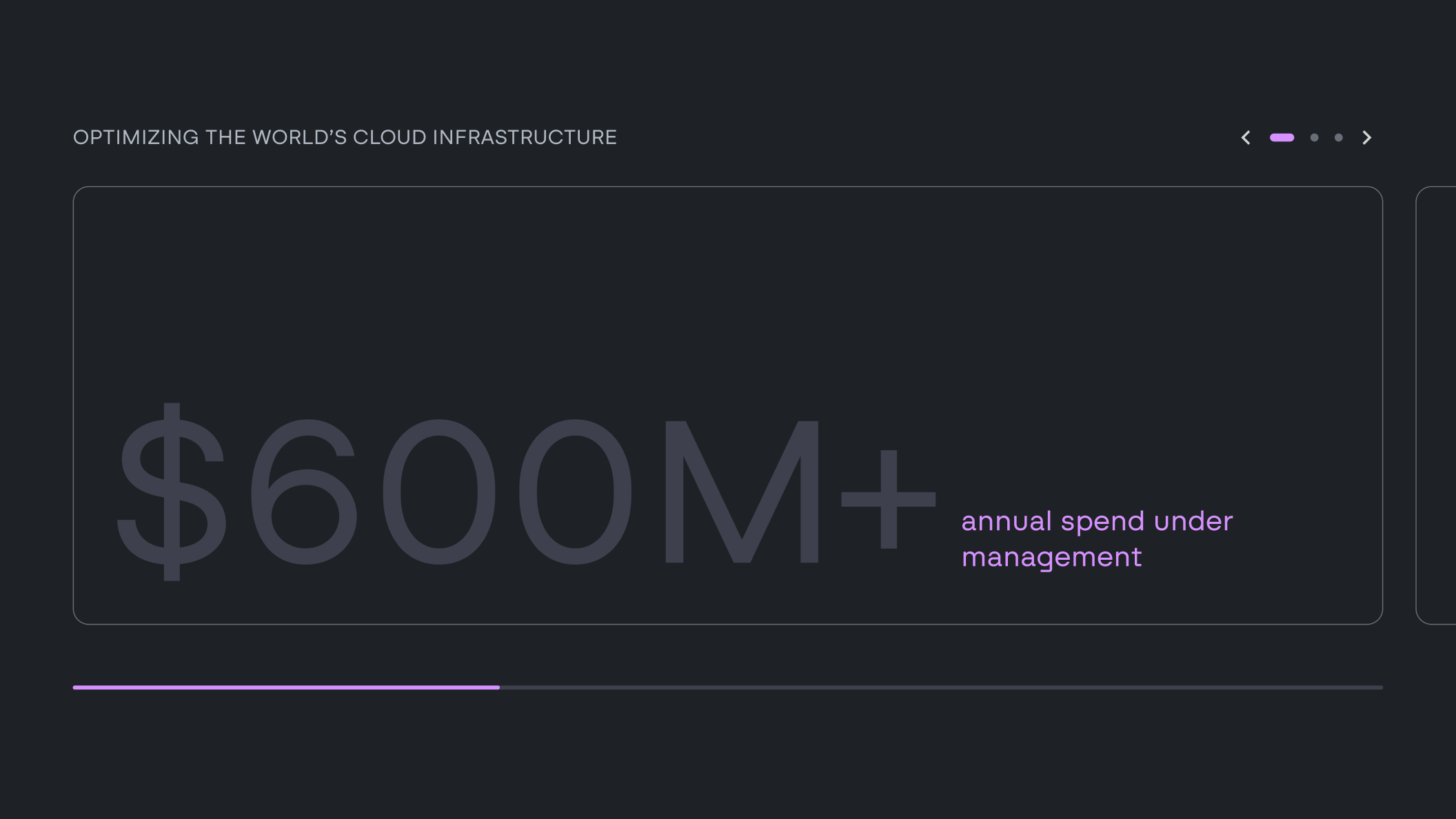Open the partially visible next card
Image resolution: width=1456 pixels, height=819 pixels.
[1436, 405]
